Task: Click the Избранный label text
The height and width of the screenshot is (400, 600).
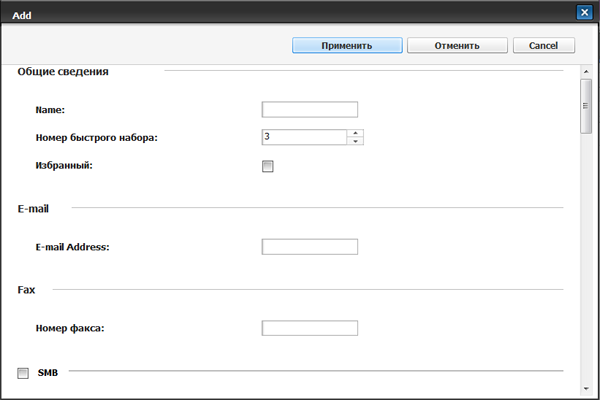Action: (64, 166)
